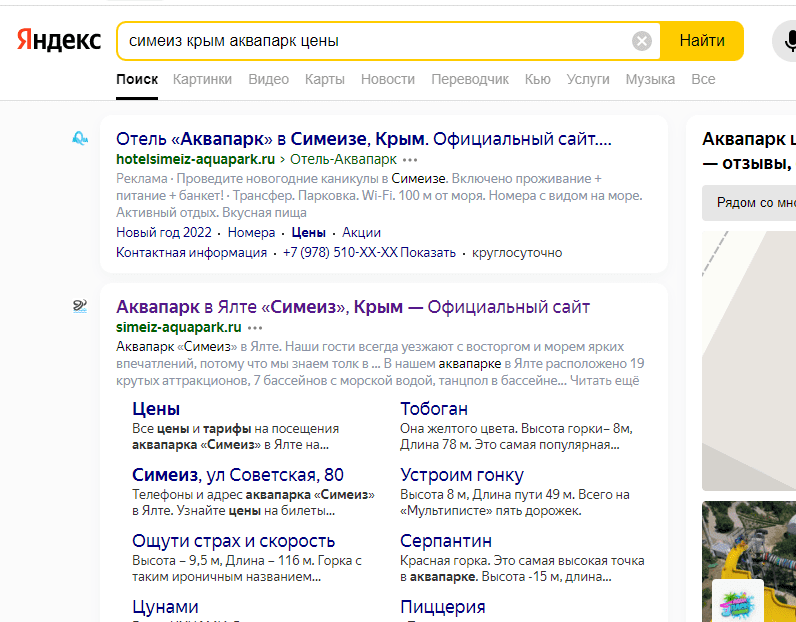Clear the search query with the X icon
Image resolution: width=796 pixels, height=622 pixels.
(641, 41)
